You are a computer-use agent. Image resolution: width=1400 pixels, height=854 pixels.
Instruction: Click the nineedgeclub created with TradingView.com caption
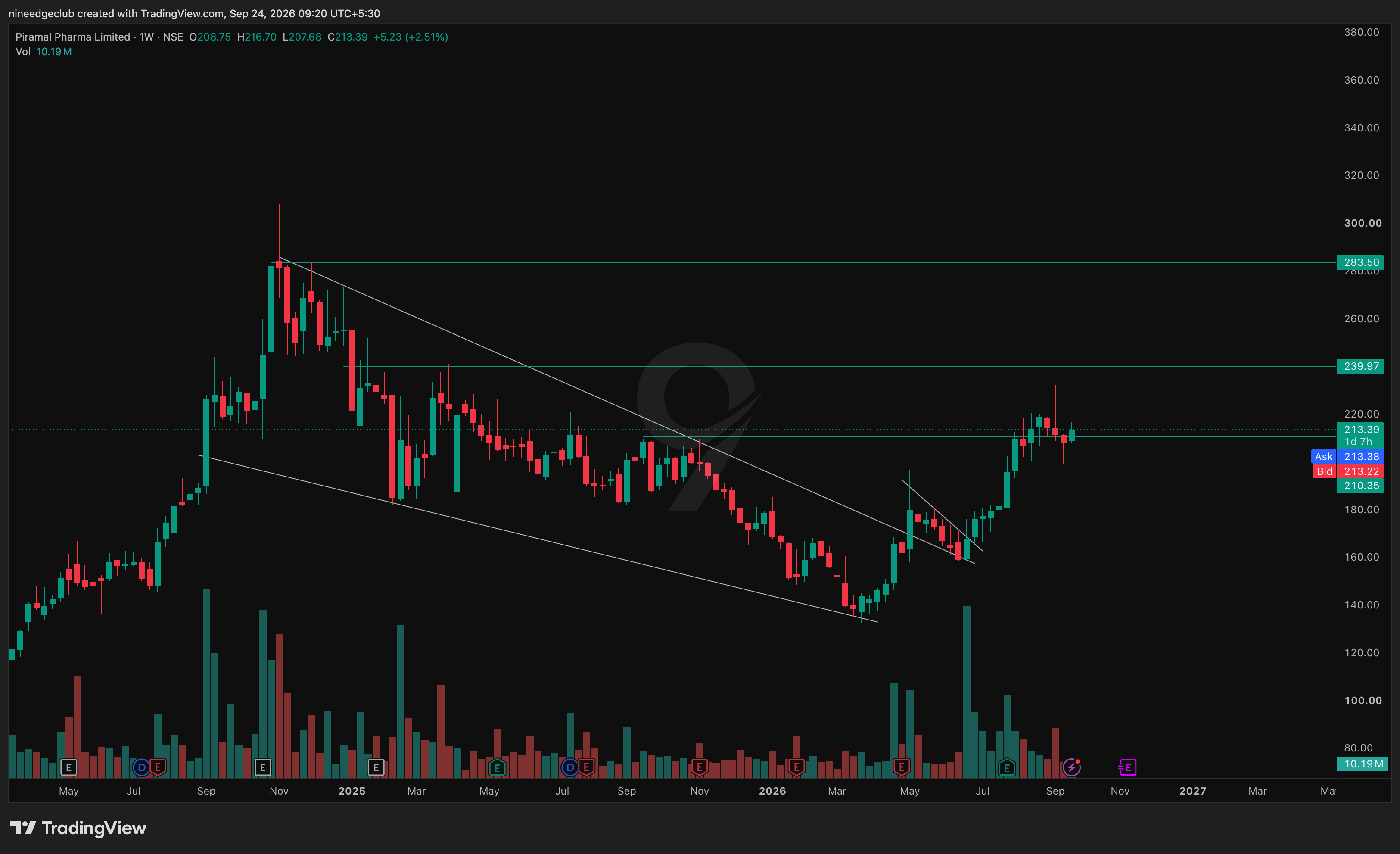click(x=194, y=13)
